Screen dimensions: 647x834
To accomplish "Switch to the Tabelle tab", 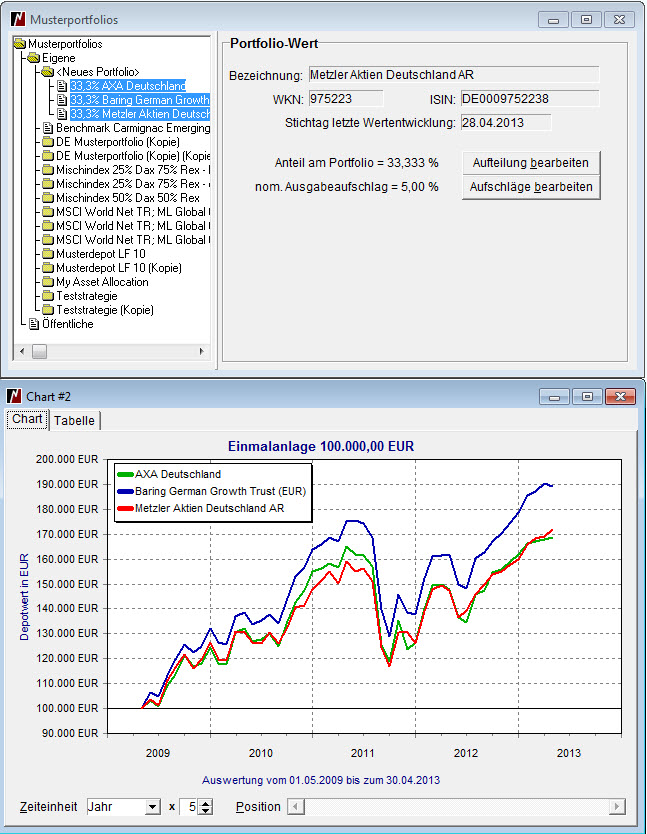I will (x=75, y=421).
